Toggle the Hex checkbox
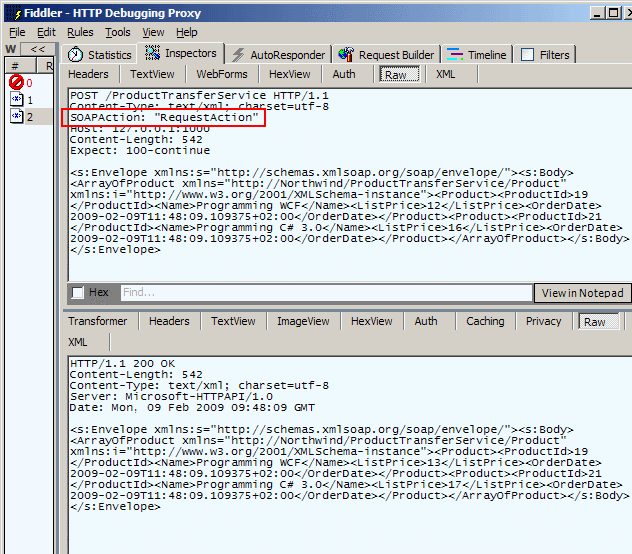 [x=78, y=293]
